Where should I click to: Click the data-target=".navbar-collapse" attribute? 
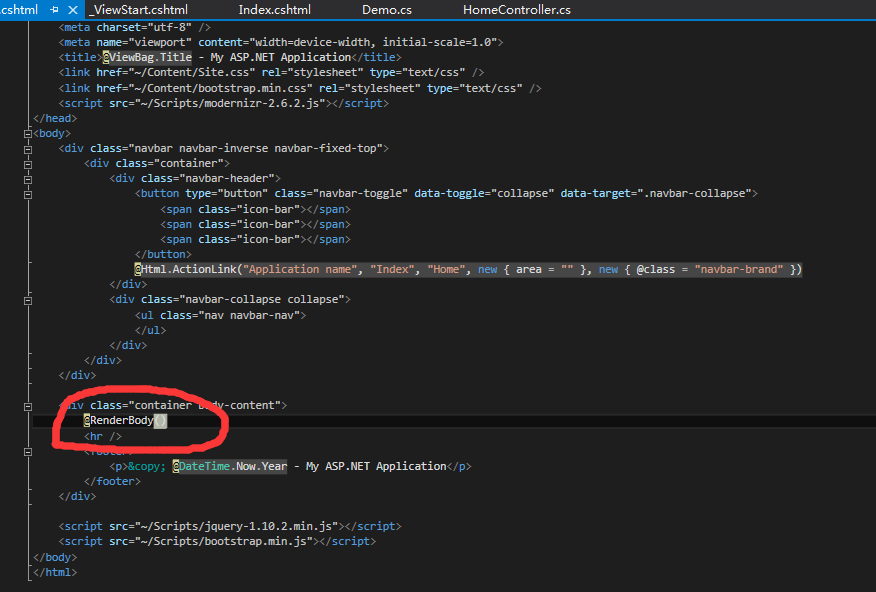(656, 193)
